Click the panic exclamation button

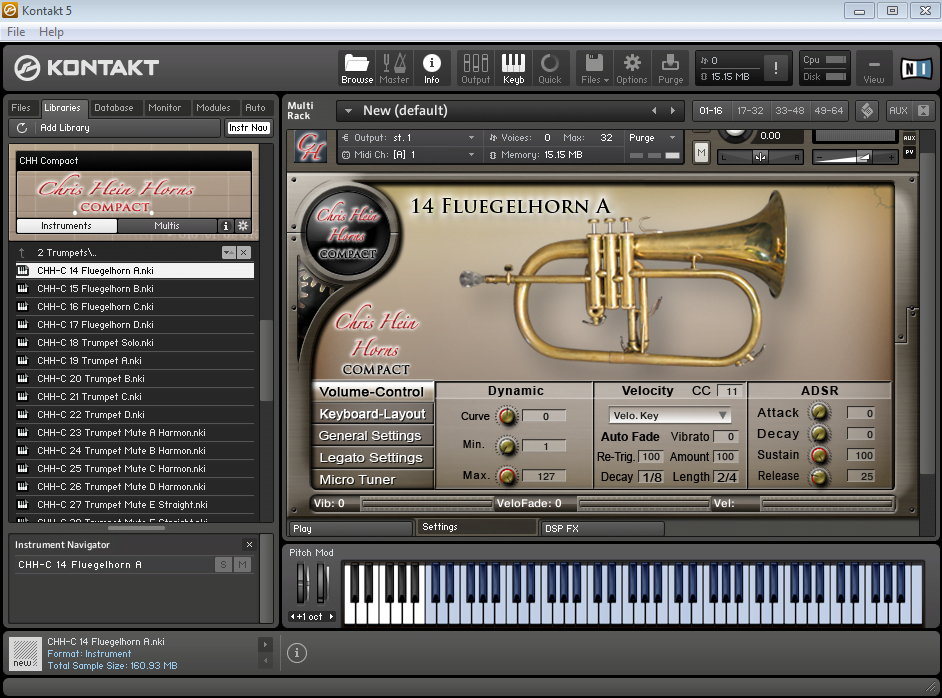click(776, 68)
